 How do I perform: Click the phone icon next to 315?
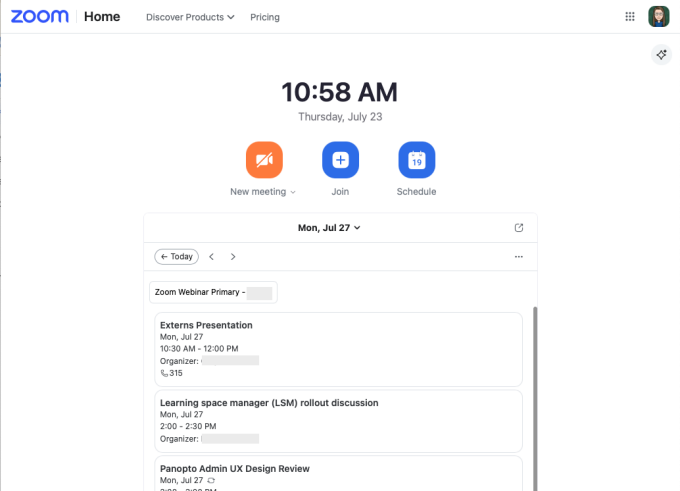coord(164,373)
